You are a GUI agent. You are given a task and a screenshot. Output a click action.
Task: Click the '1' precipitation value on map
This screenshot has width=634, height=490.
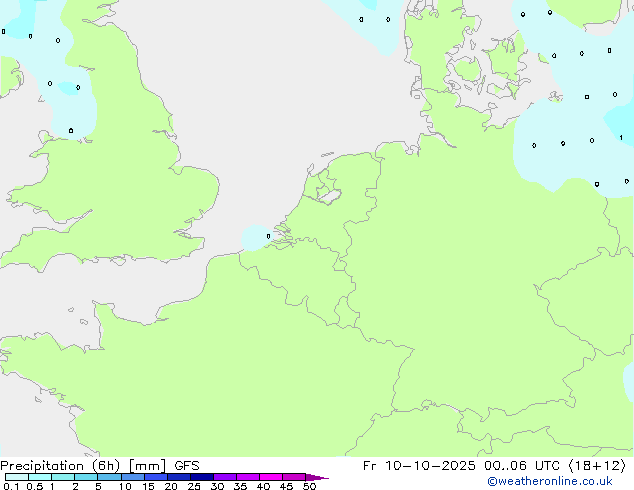(621, 138)
